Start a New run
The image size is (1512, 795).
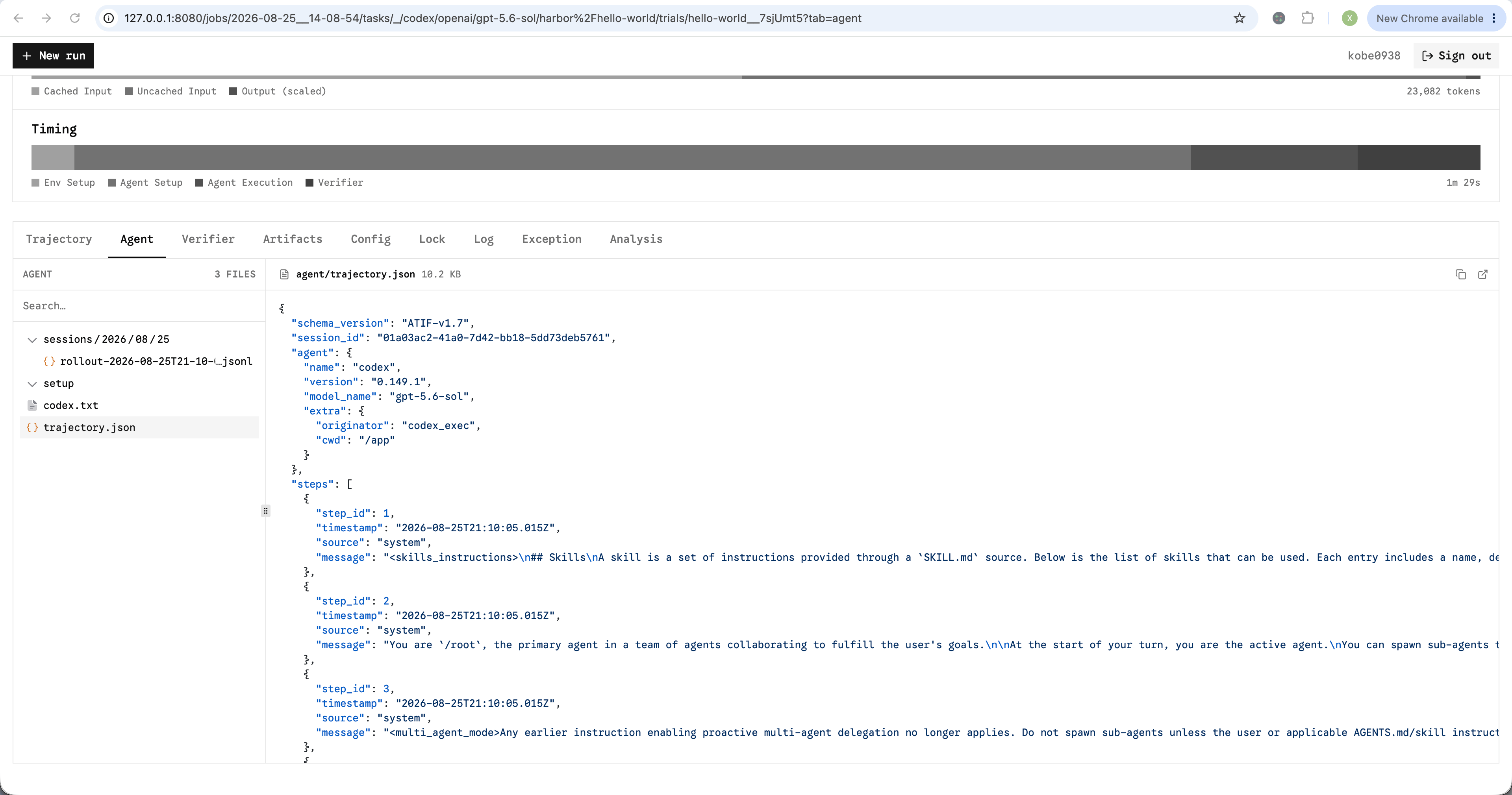coord(53,56)
